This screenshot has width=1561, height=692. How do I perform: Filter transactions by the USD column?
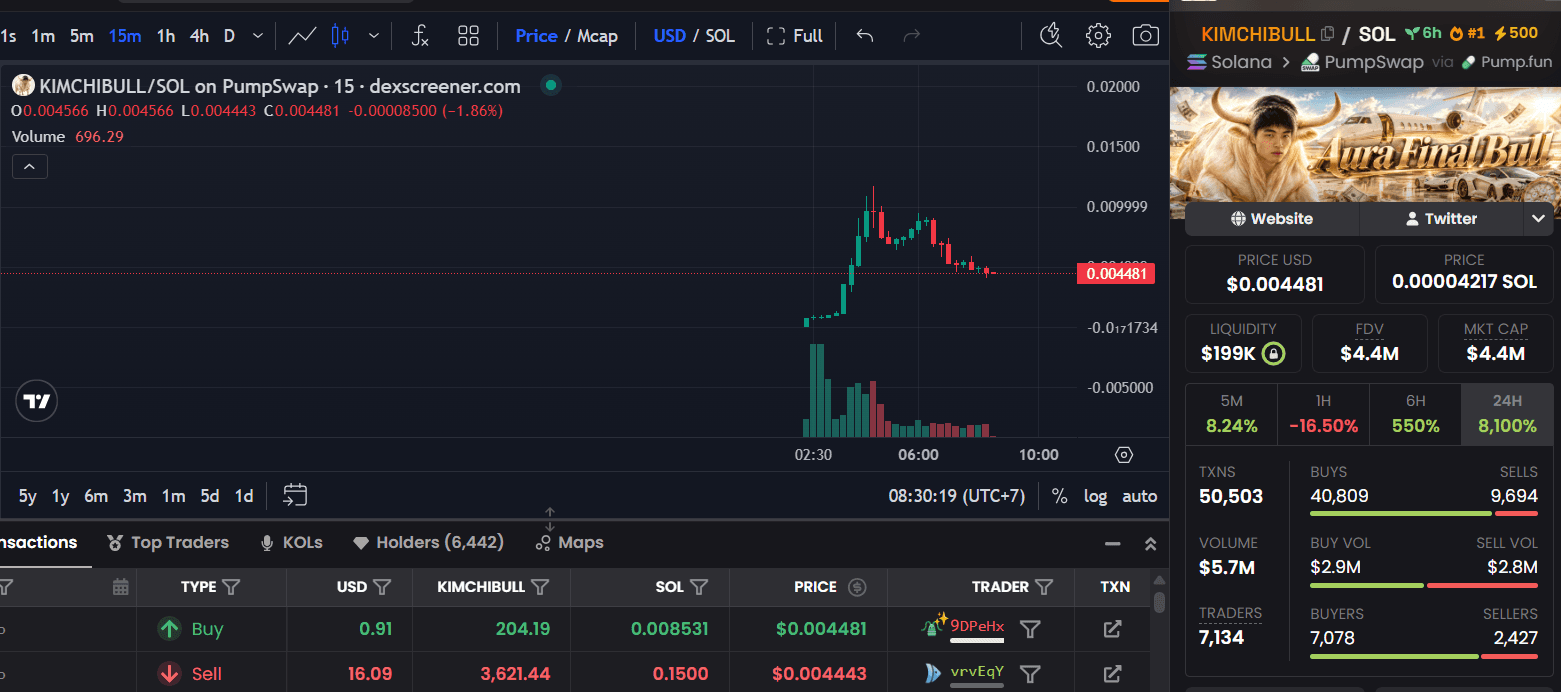click(x=382, y=587)
